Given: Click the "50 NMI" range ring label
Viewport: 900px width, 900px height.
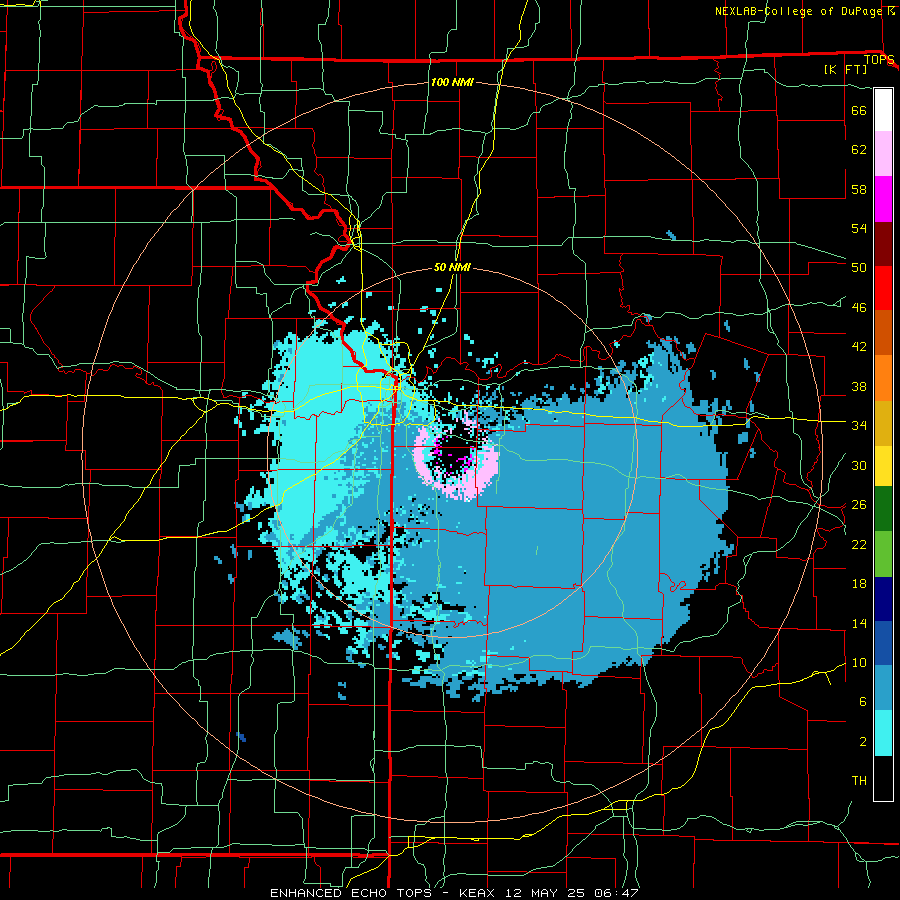Looking at the screenshot, I should (452, 267).
